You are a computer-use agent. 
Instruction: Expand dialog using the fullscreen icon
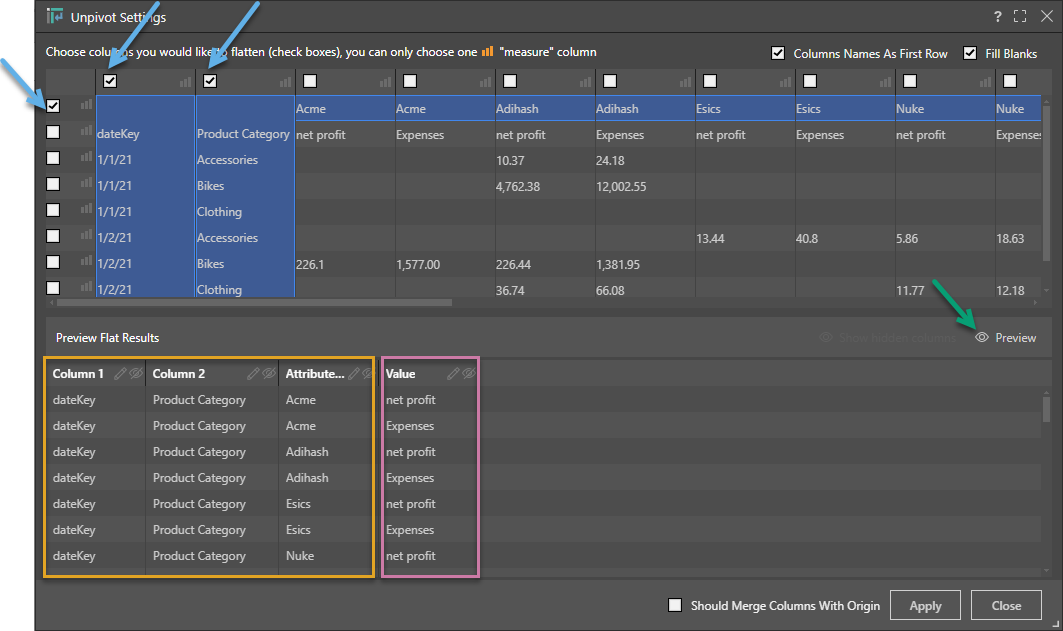(1020, 17)
